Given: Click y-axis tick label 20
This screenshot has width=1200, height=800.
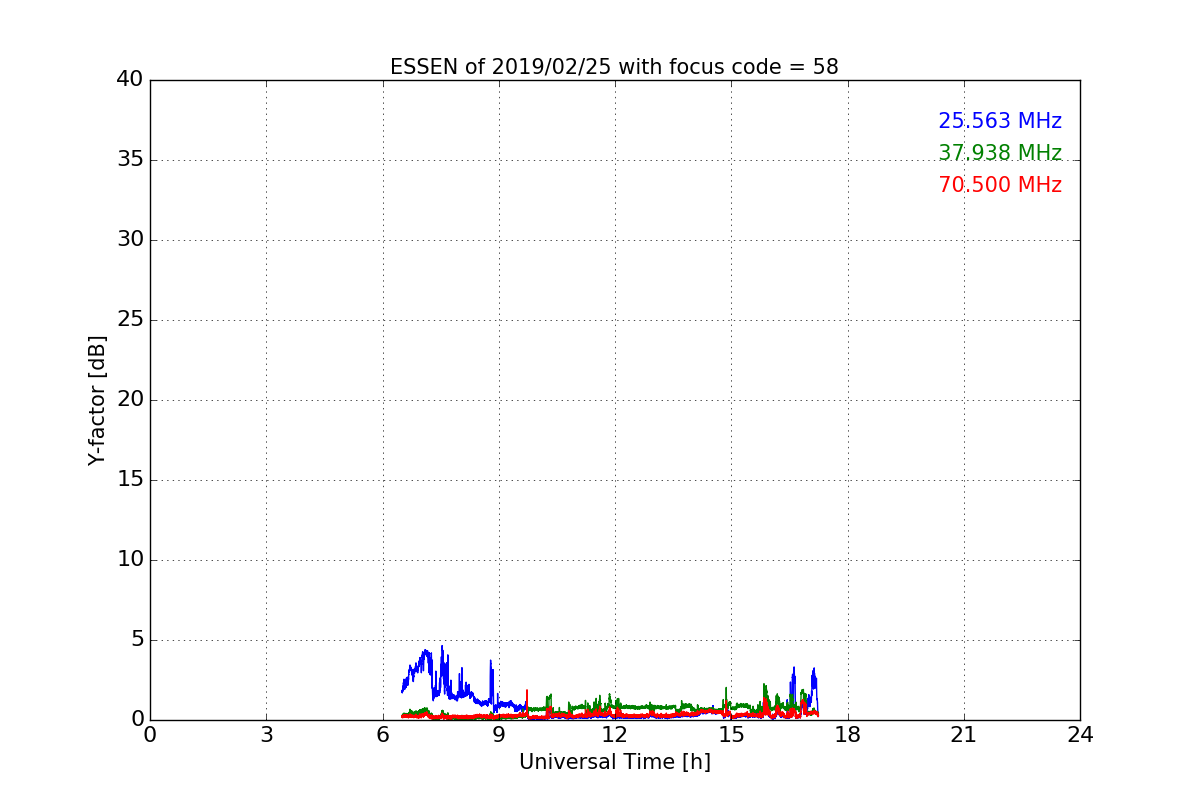Looking at the screenshot, I should tap(130, 400).
